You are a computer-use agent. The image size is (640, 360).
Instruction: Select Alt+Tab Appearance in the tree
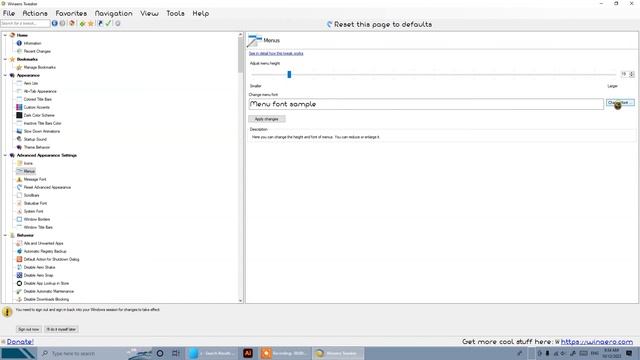[x=40, y=91]
